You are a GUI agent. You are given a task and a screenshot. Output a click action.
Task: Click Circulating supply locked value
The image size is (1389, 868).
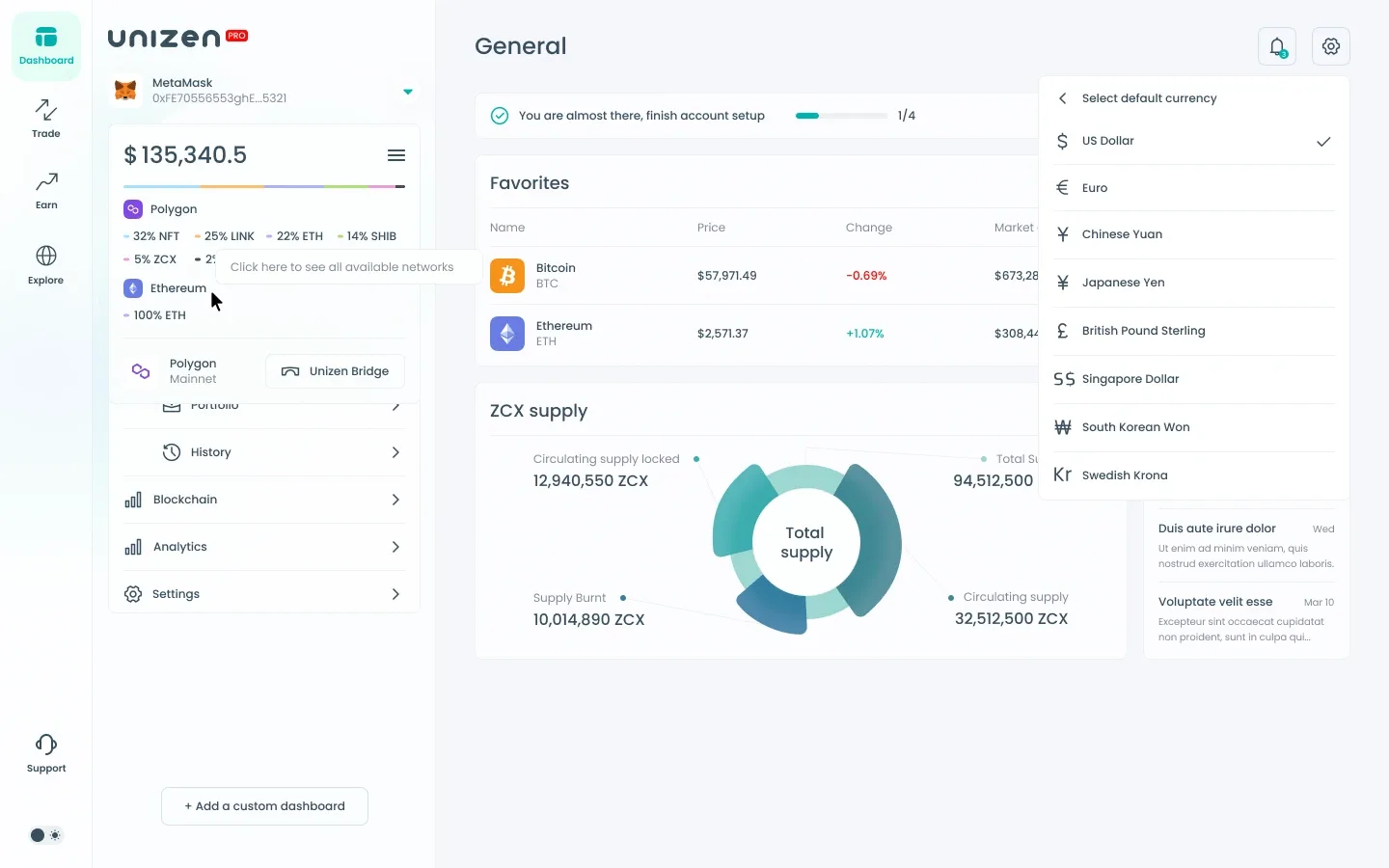point(590,481)
